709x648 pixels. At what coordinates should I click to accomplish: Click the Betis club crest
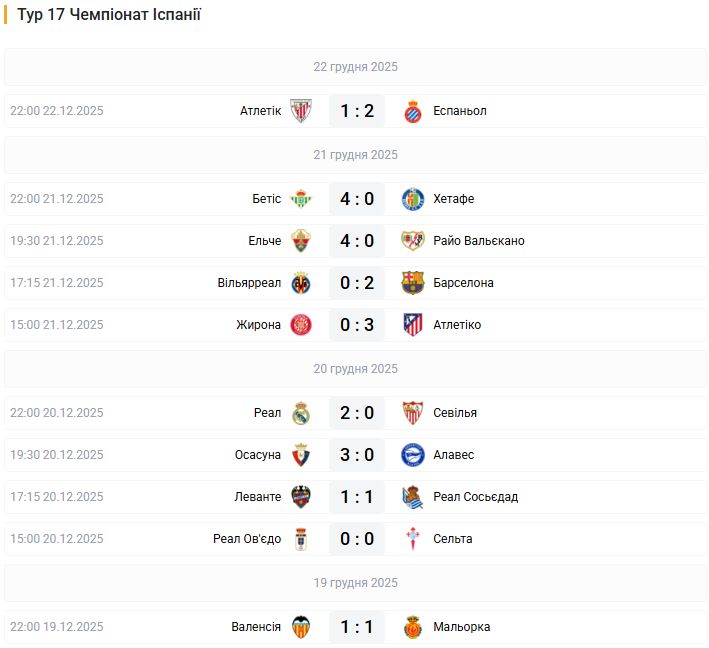click(x=301, y=199)
